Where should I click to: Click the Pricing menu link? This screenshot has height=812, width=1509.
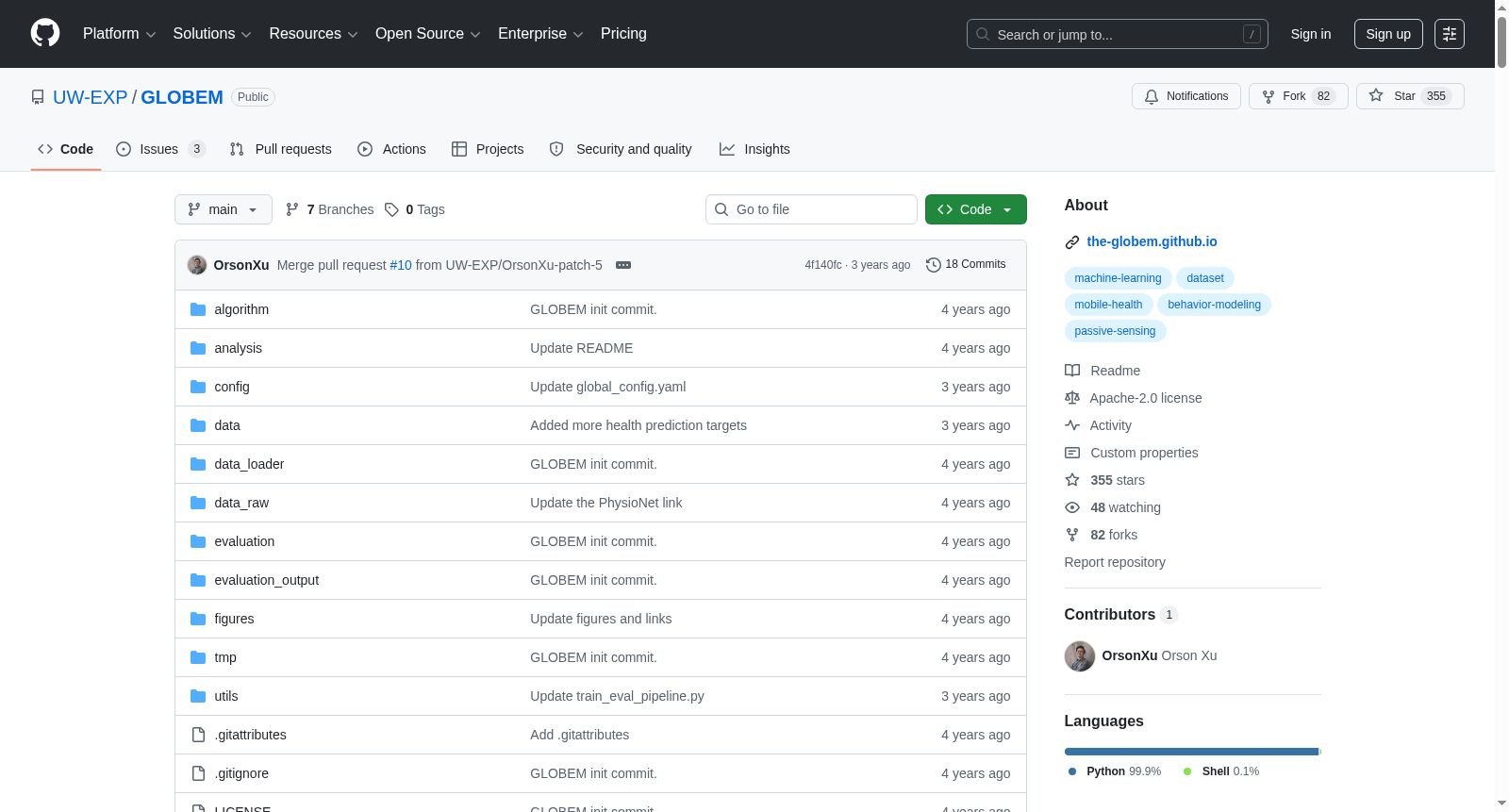(x=623, y=34)
